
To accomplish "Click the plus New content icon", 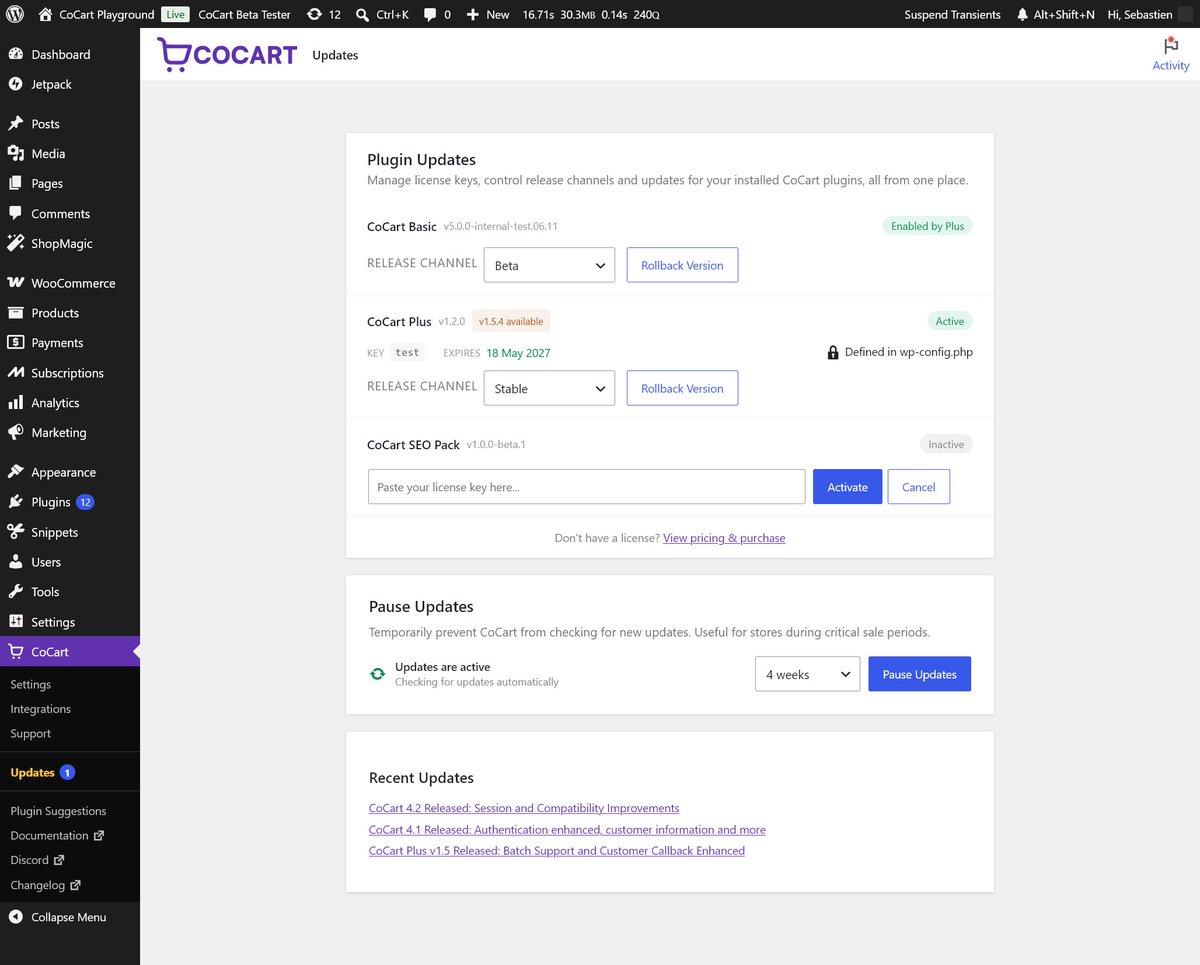I will click(x=473, y=14).
